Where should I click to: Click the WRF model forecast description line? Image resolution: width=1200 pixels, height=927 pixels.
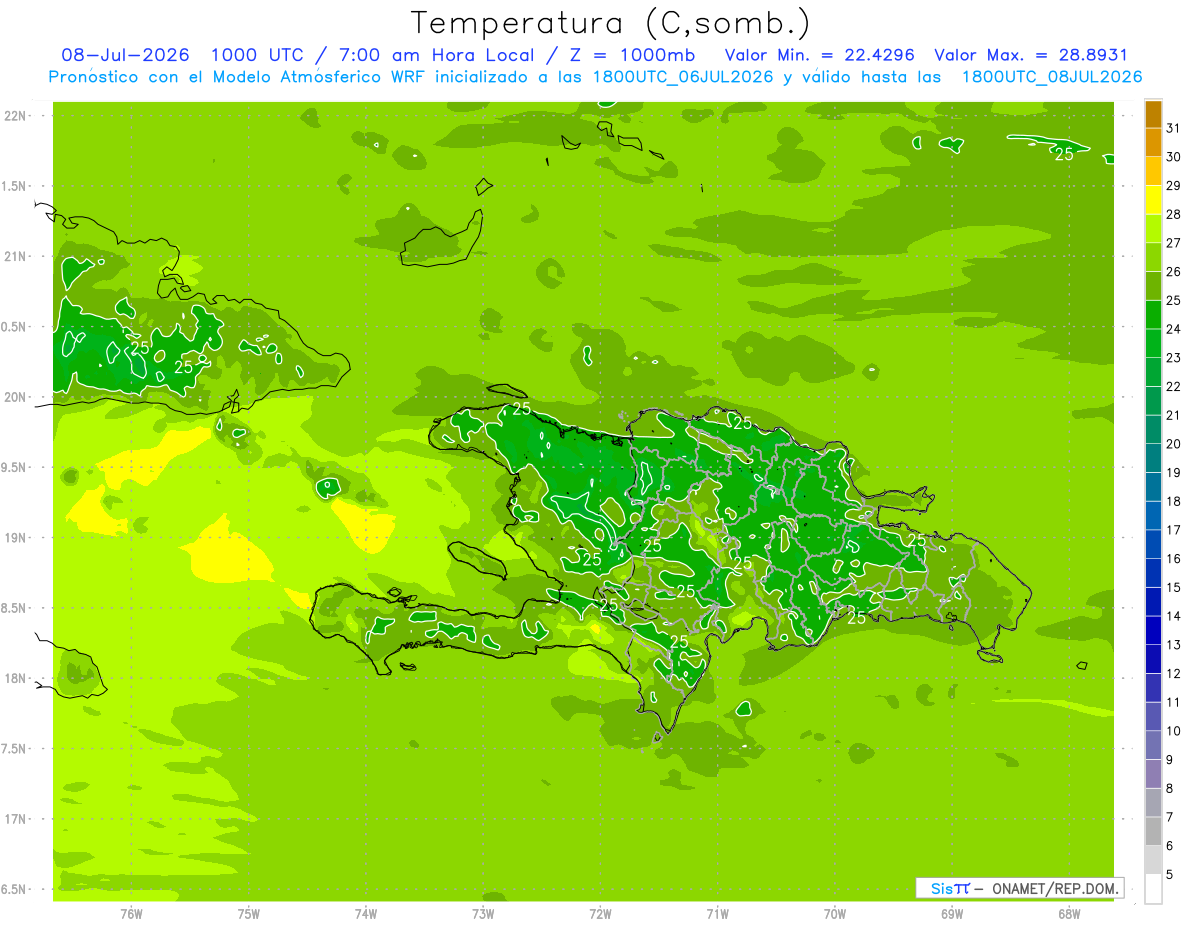click(x=595, y=77)
